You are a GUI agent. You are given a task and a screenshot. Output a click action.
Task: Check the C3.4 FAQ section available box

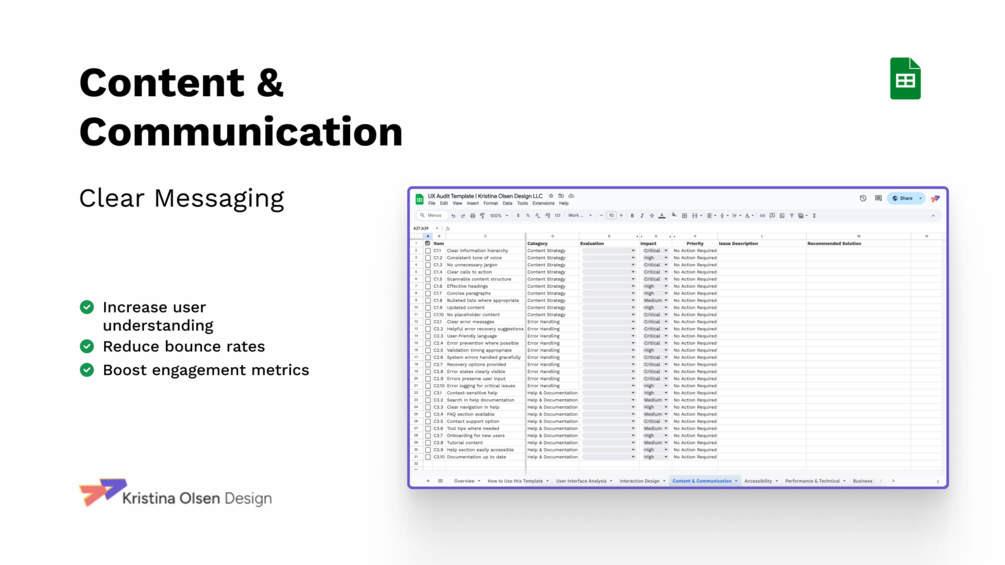[428, 414]
